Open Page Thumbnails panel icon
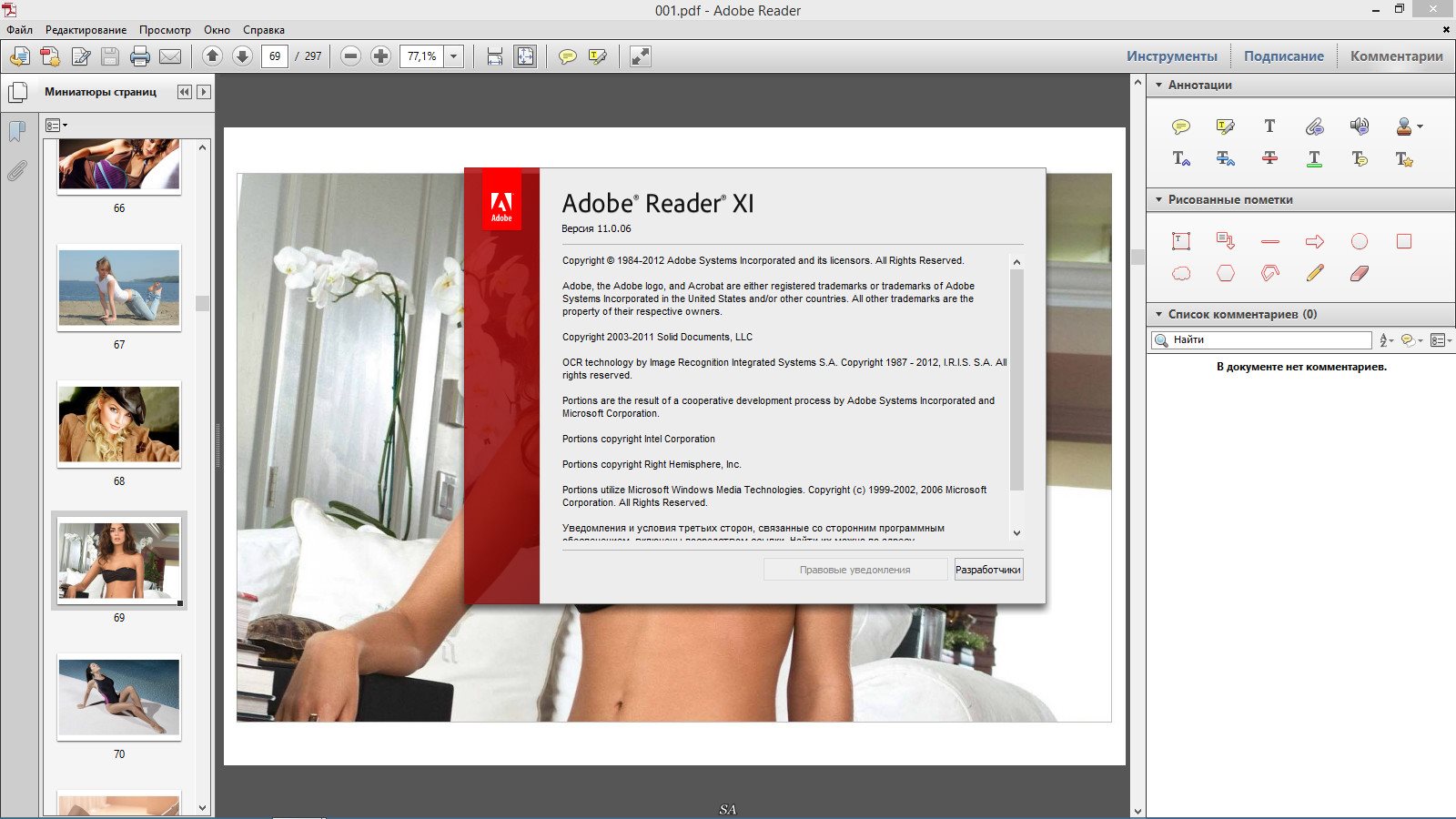This screenshot has width=1456, height=819. [x=17, y=92]
